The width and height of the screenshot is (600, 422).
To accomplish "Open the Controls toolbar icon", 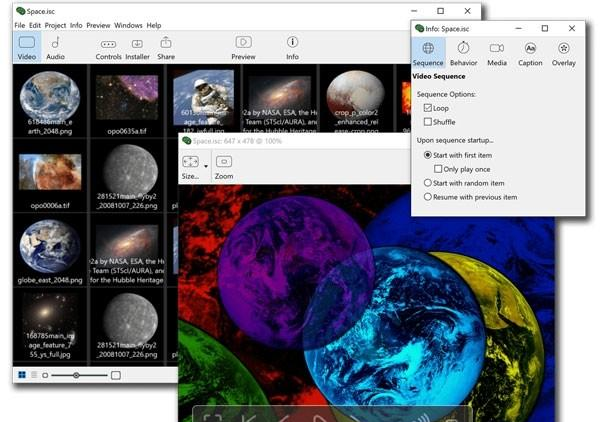I will pos(108,44).
